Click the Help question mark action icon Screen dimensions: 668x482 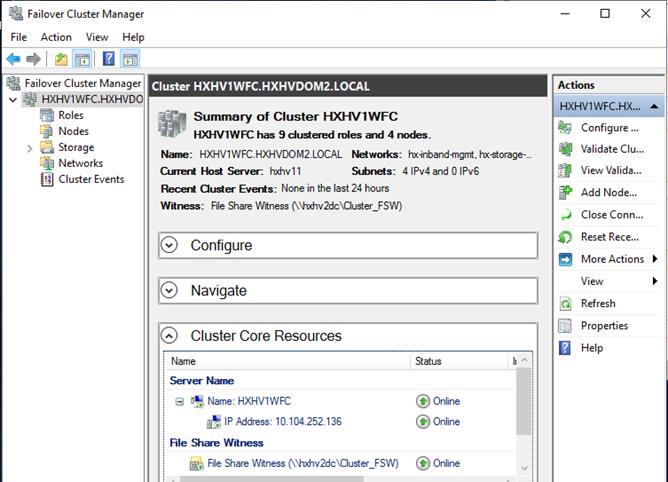[565, 347]
